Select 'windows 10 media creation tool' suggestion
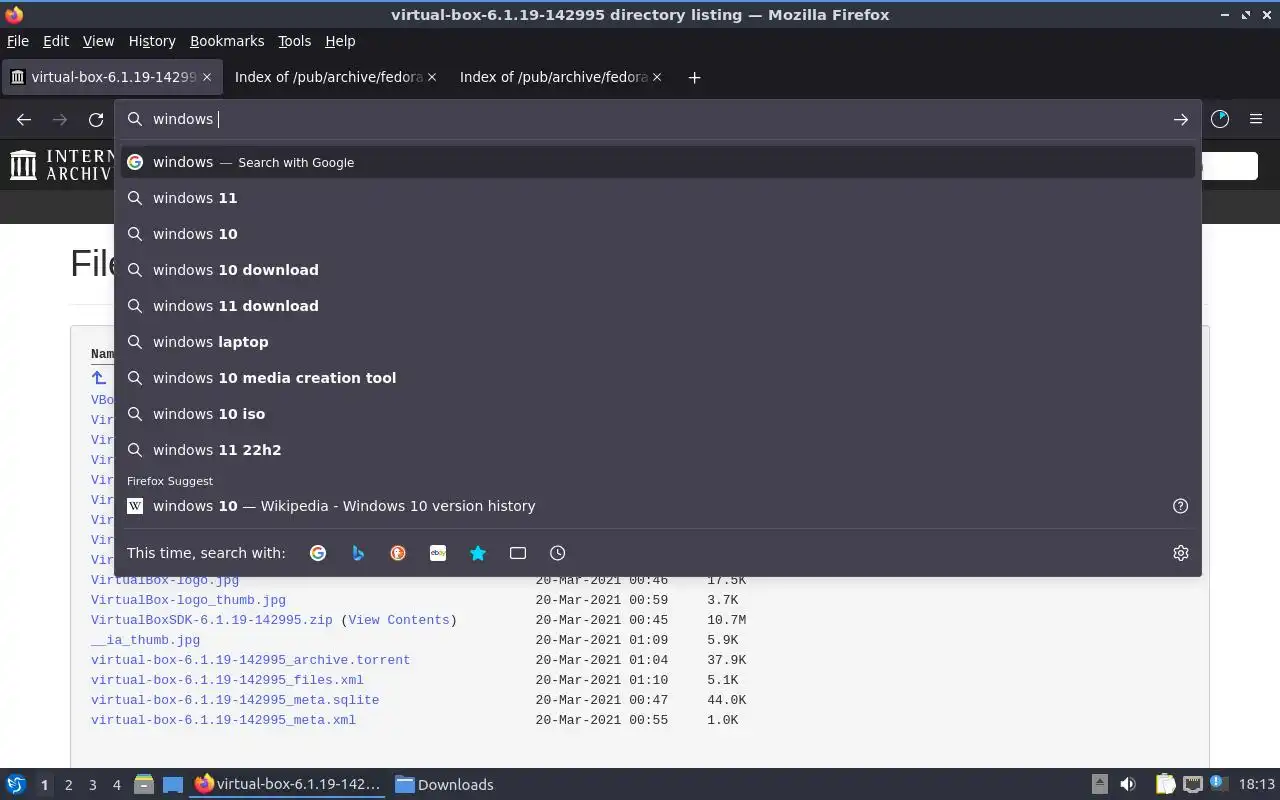Image resolution: width=1280 pixels, height=800 pixels. pyautogui.click(x=658, y=378)
